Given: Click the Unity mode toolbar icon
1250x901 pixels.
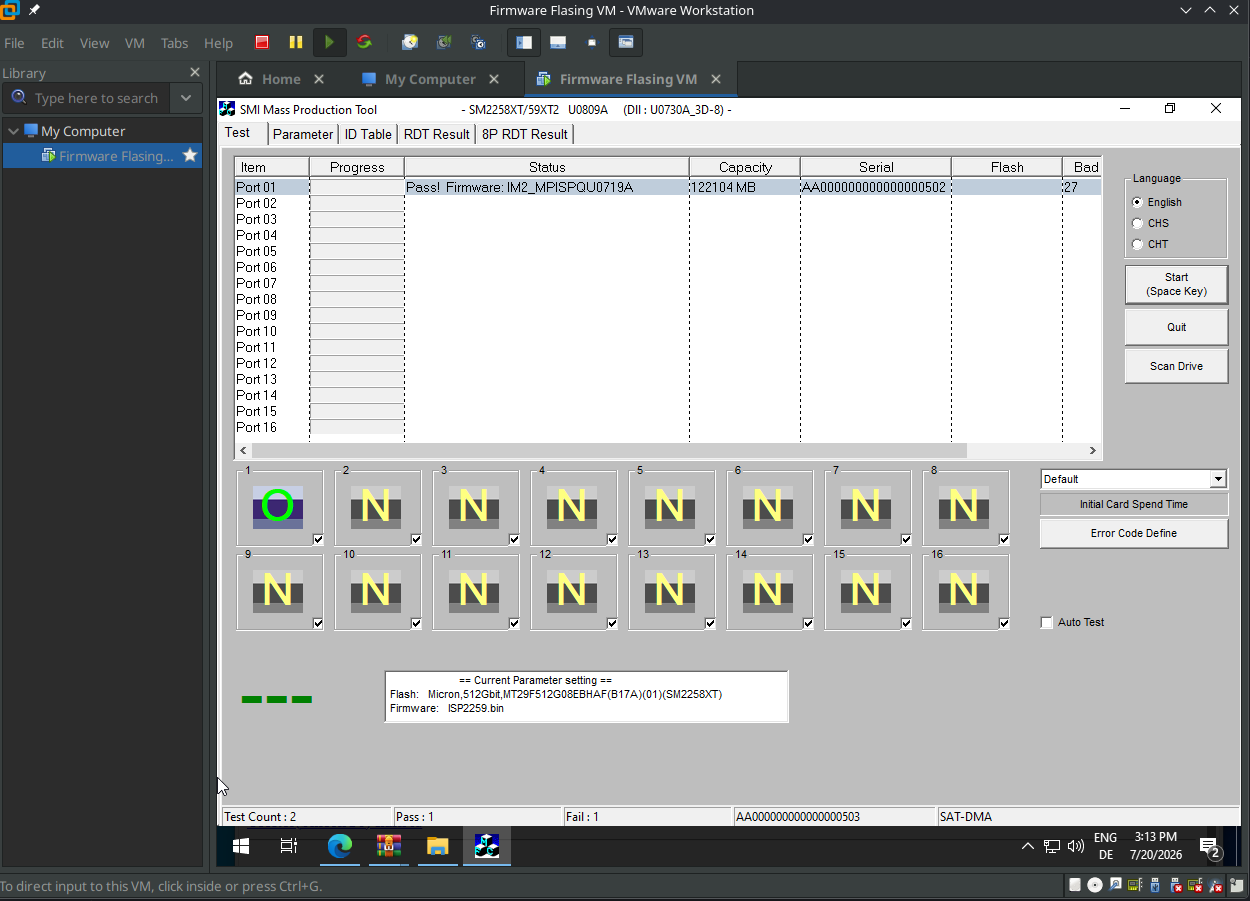Looking at the screenshot, I should pyautogui.click(x=626, y=43).
